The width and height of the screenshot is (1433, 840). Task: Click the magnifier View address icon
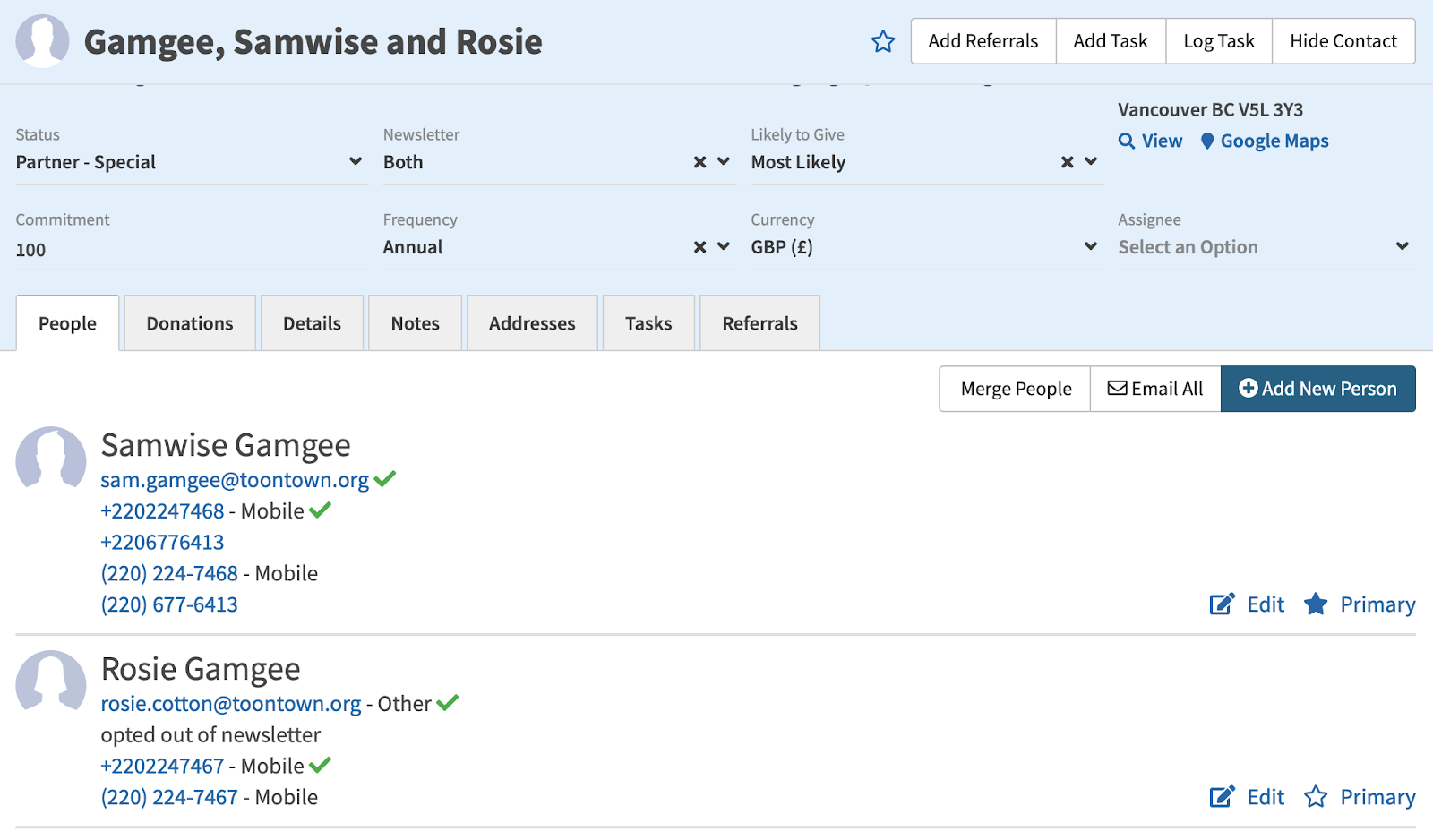tap(1127, 141)
